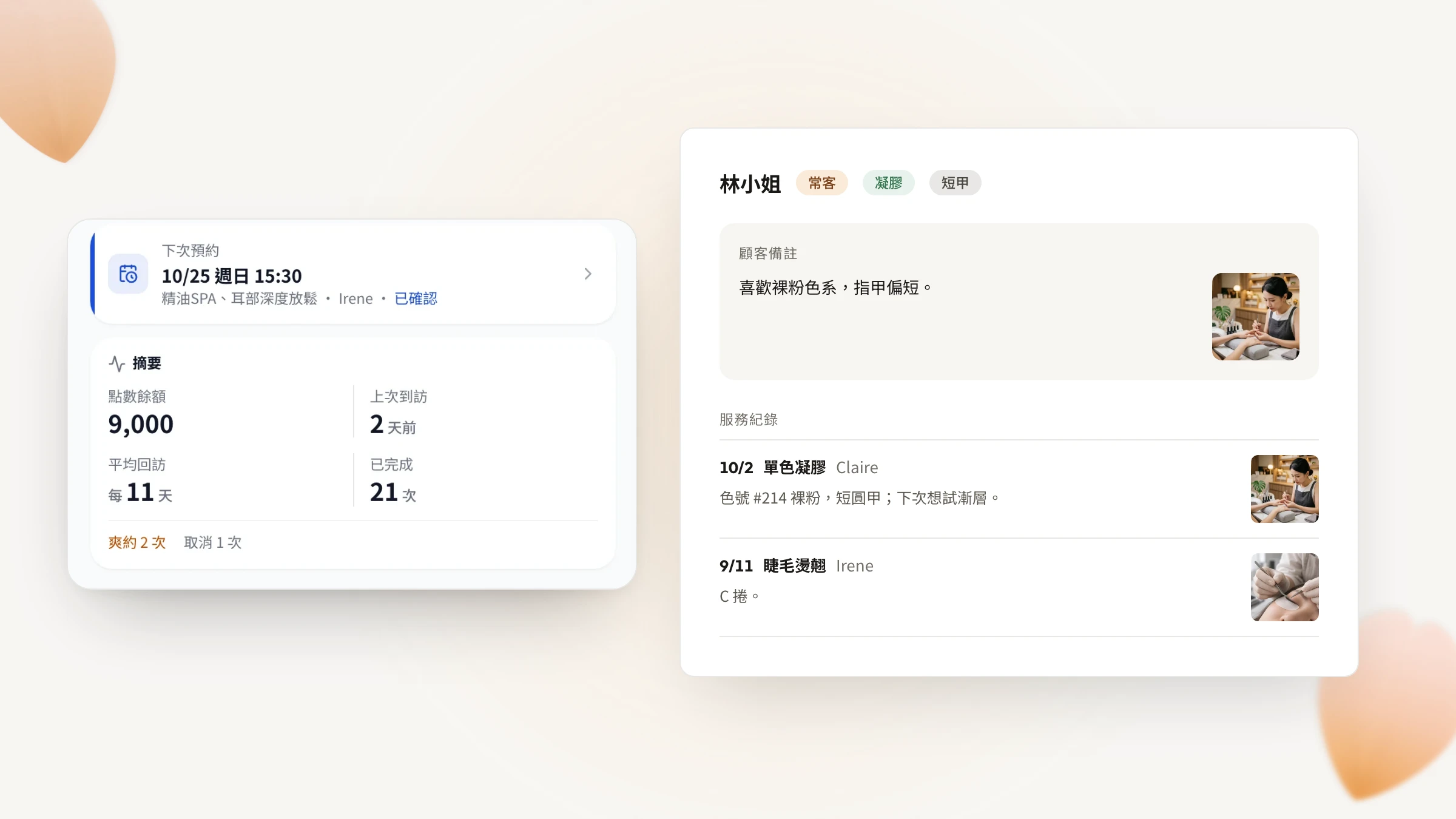Image resolution: width=1456 pixels, height=819 pixels.
Task: Select the 凝膠 tag
Action: [x=888, y=183]
